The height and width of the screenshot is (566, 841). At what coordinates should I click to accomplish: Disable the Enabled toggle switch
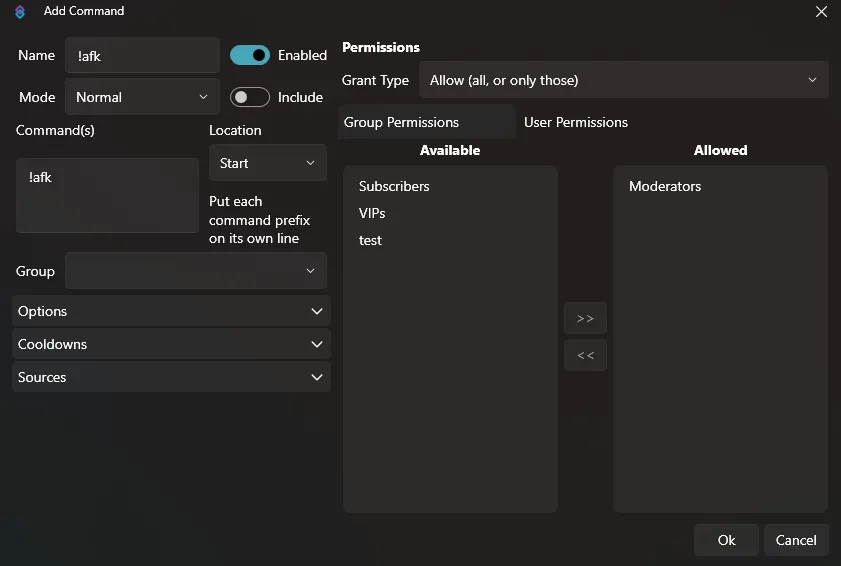click(250, 55)
